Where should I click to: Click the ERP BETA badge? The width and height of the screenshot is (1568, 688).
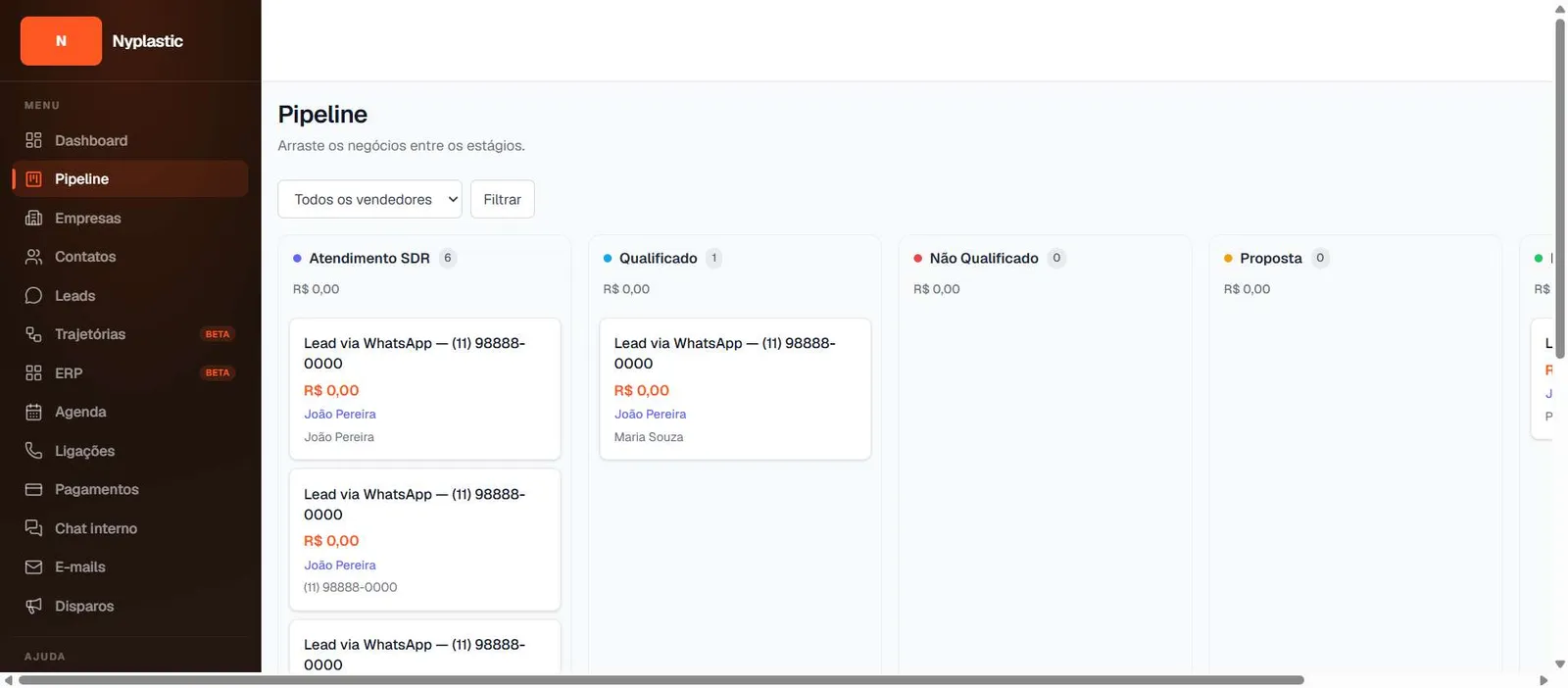[218, 372]
